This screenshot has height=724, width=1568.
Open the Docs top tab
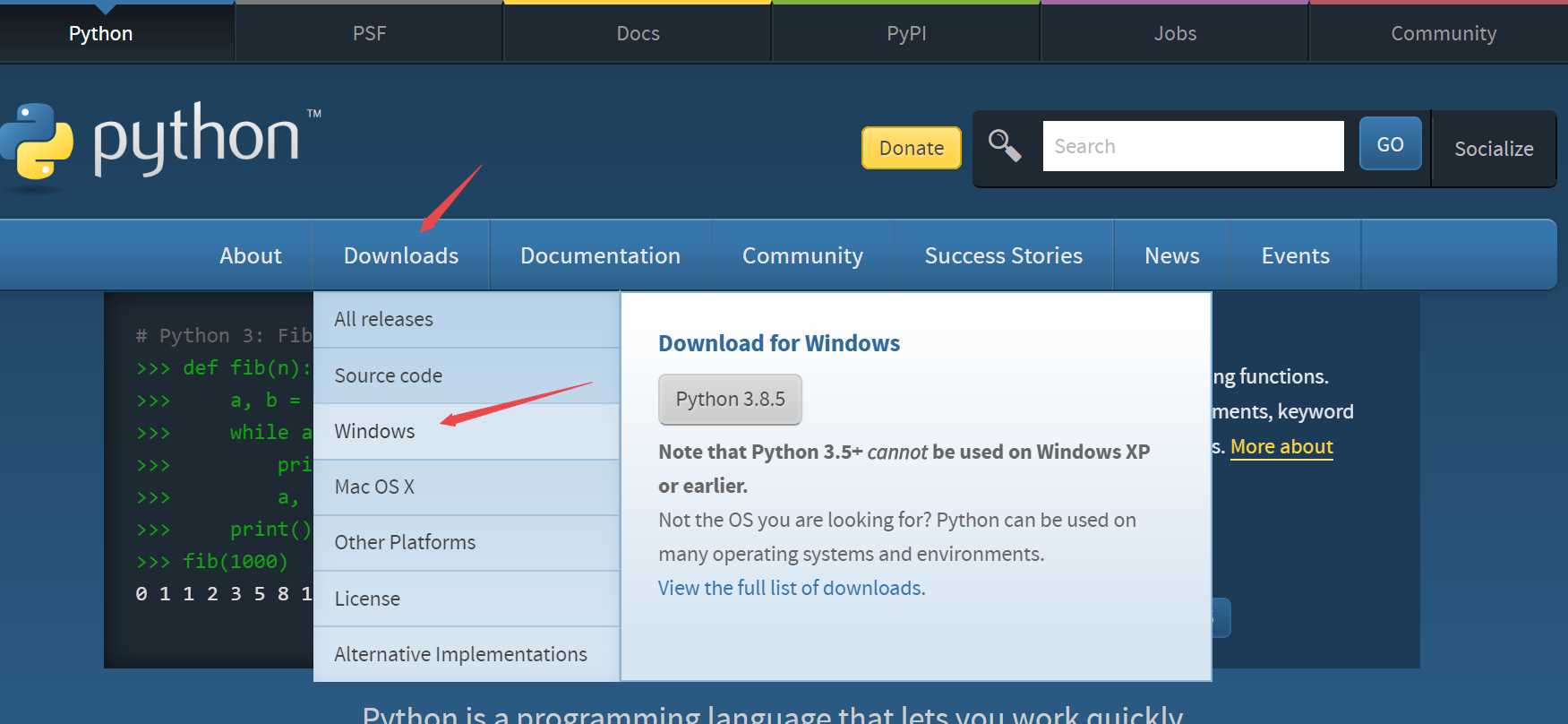click(x=638, y=33)
